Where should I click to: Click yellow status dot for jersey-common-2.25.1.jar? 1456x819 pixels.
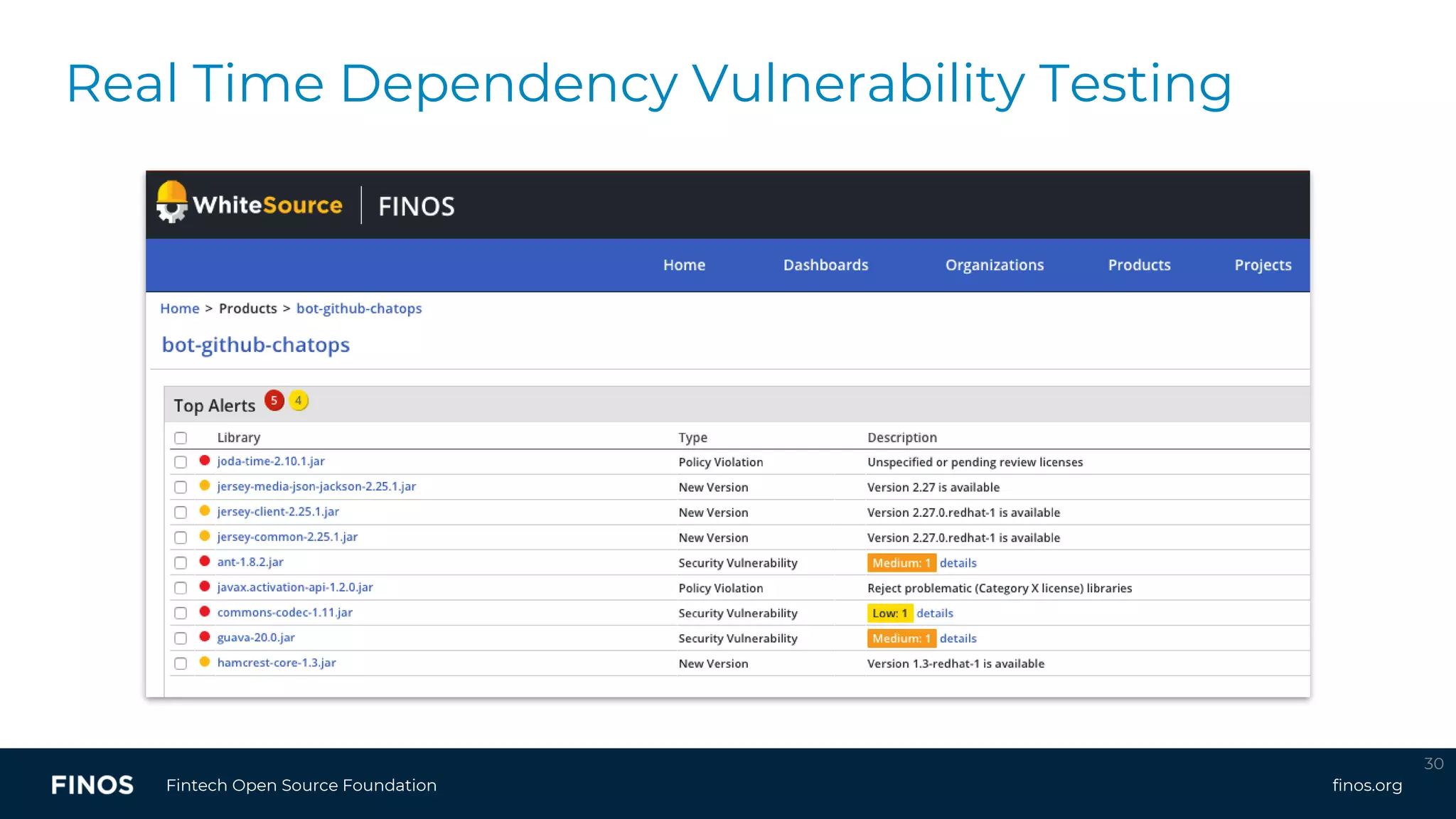(x=205, y=536)
